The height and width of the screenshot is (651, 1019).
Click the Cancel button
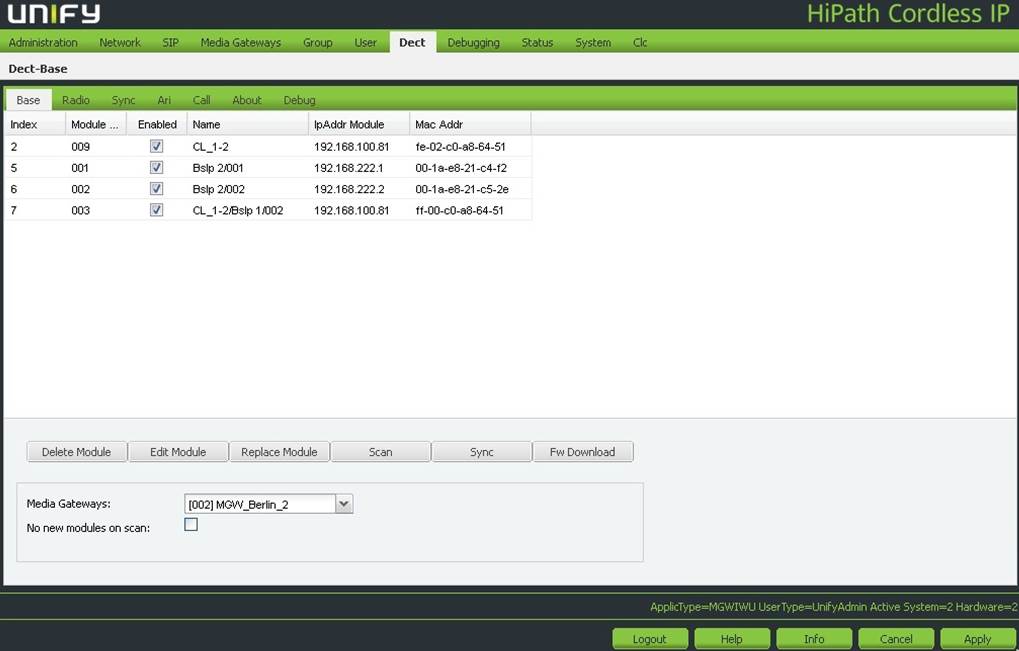click(896, 639)
